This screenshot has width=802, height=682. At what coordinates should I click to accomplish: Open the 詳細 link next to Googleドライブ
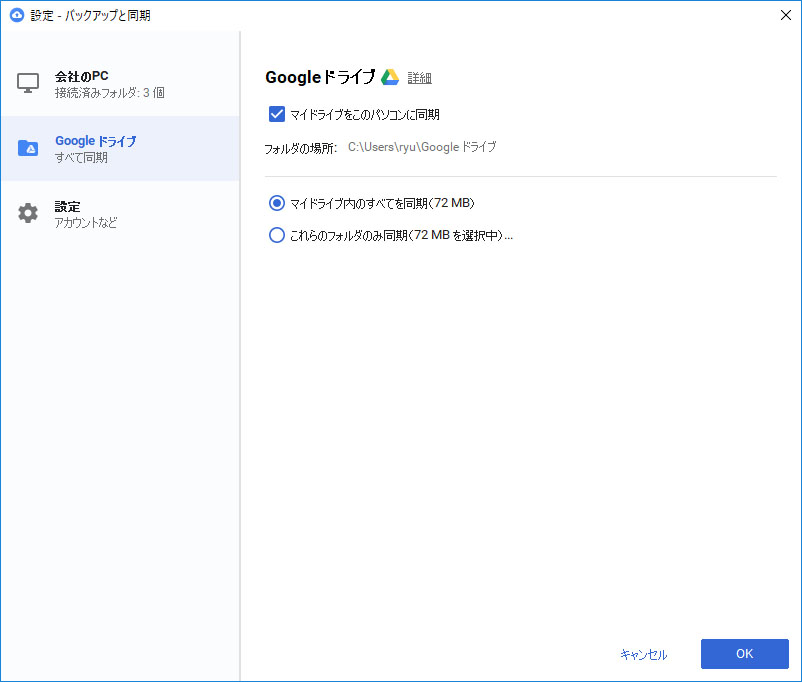[419, 77]
